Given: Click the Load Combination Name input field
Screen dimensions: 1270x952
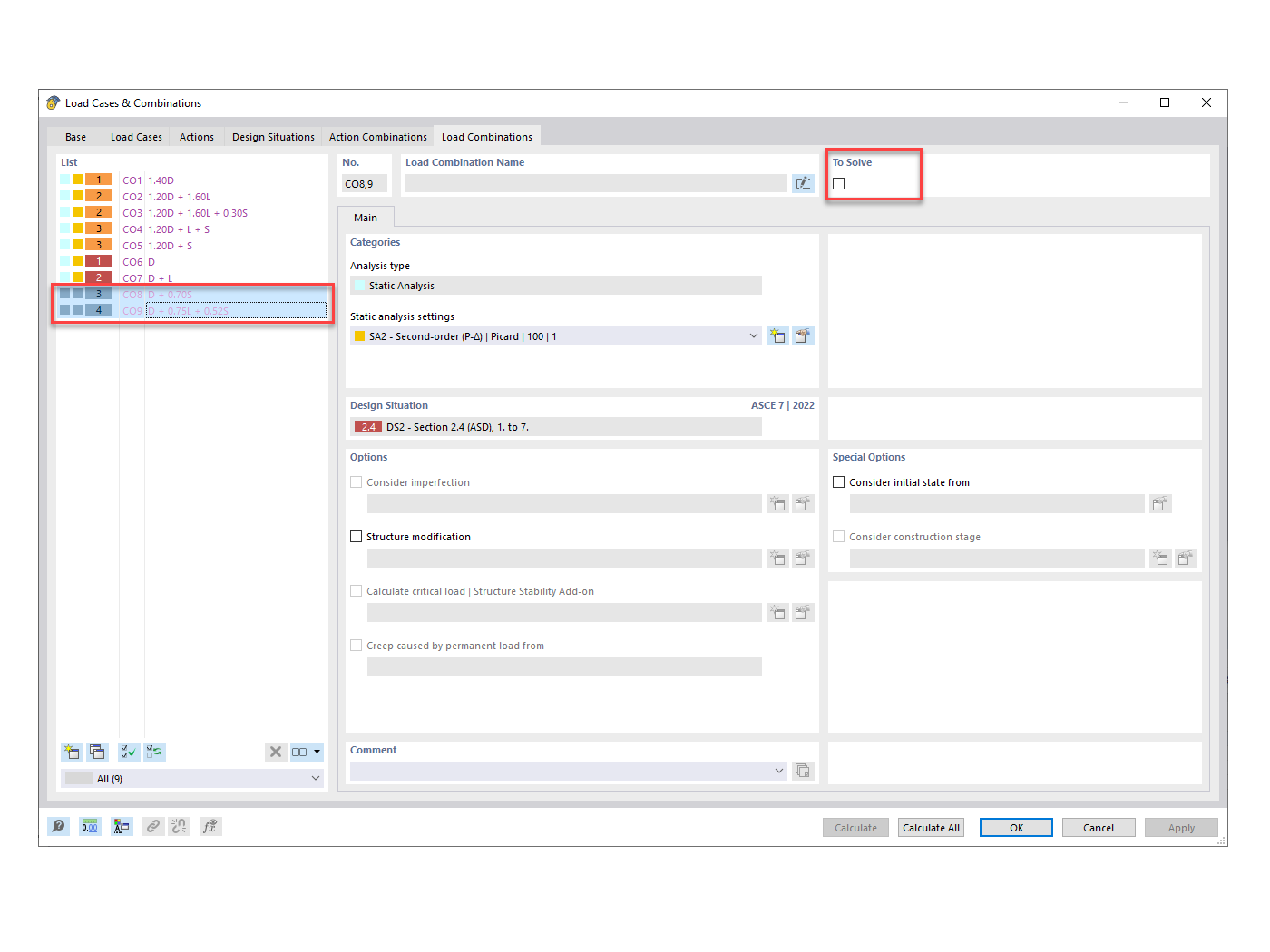Looking at the screenshot, I should click(596, 183).
